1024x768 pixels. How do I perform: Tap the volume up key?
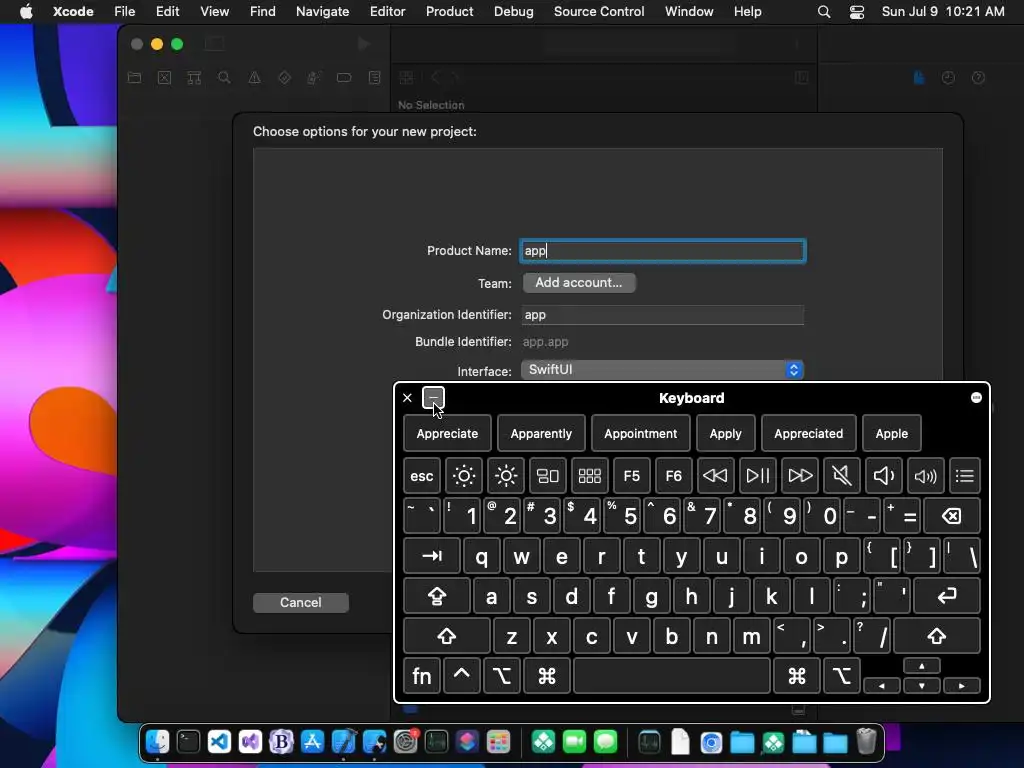tap(925, 475)
